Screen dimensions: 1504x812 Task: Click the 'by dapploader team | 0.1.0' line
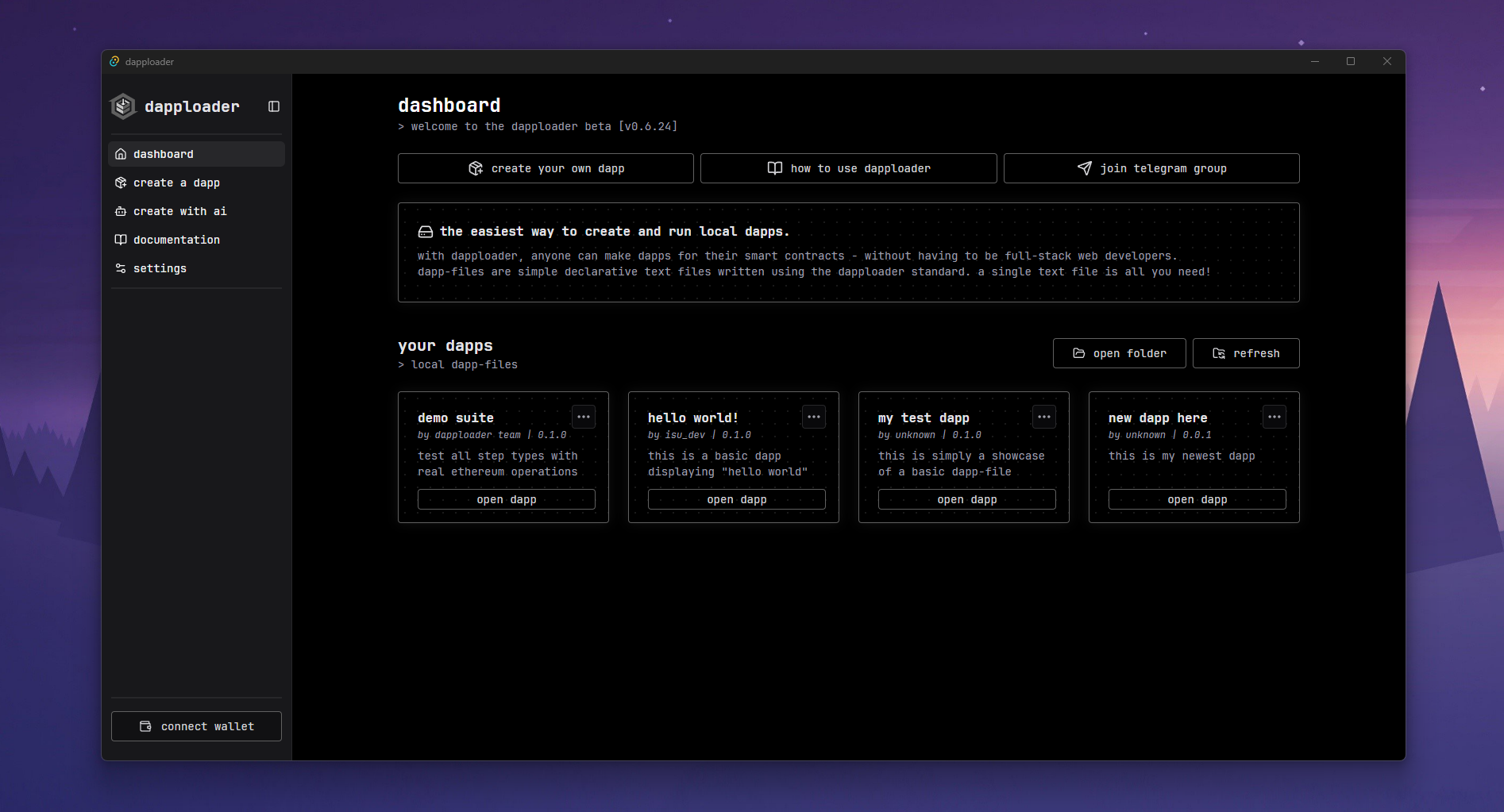(492, 435)
